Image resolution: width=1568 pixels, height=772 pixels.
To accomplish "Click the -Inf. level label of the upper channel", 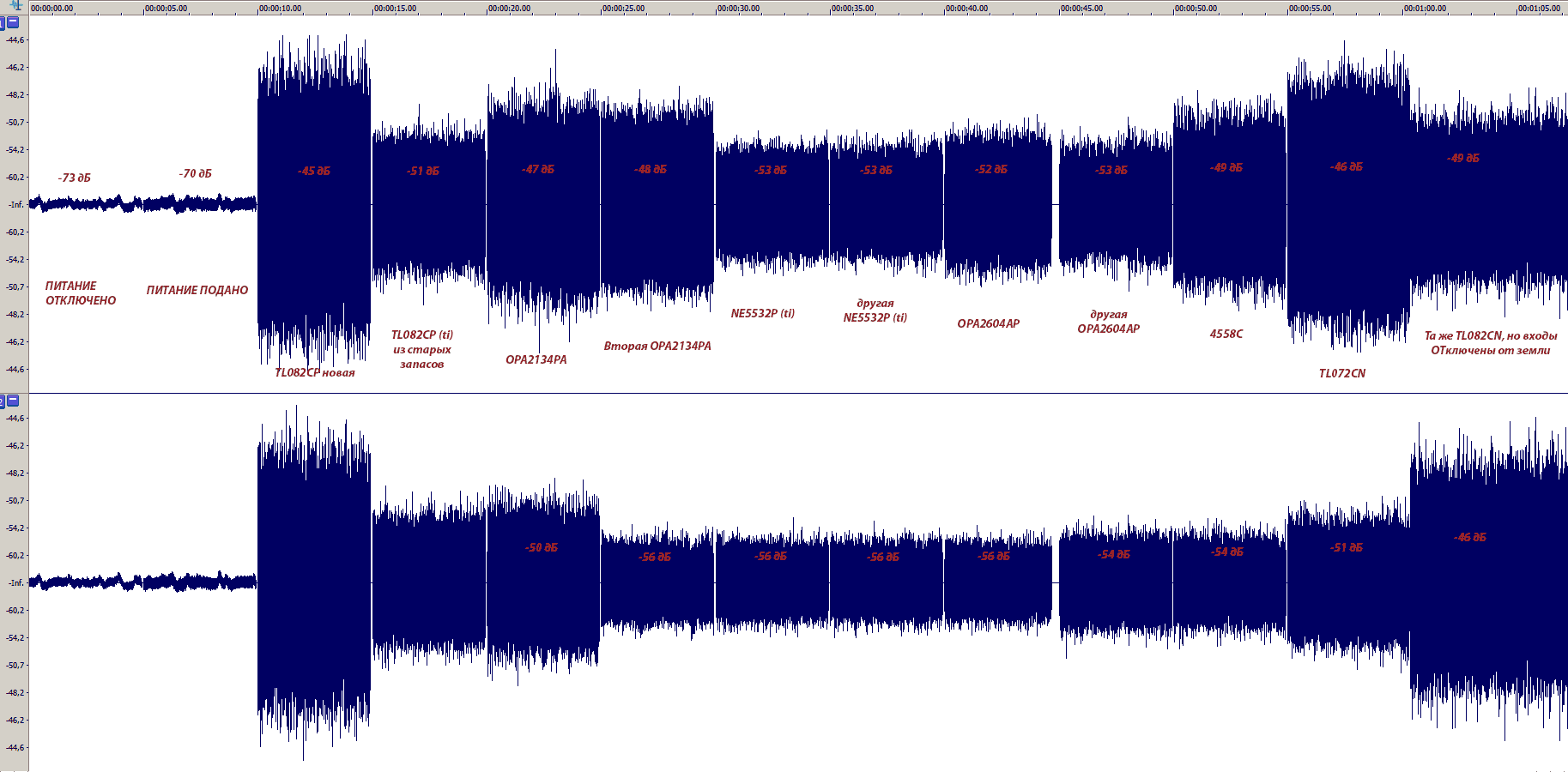I will point(15,205).
